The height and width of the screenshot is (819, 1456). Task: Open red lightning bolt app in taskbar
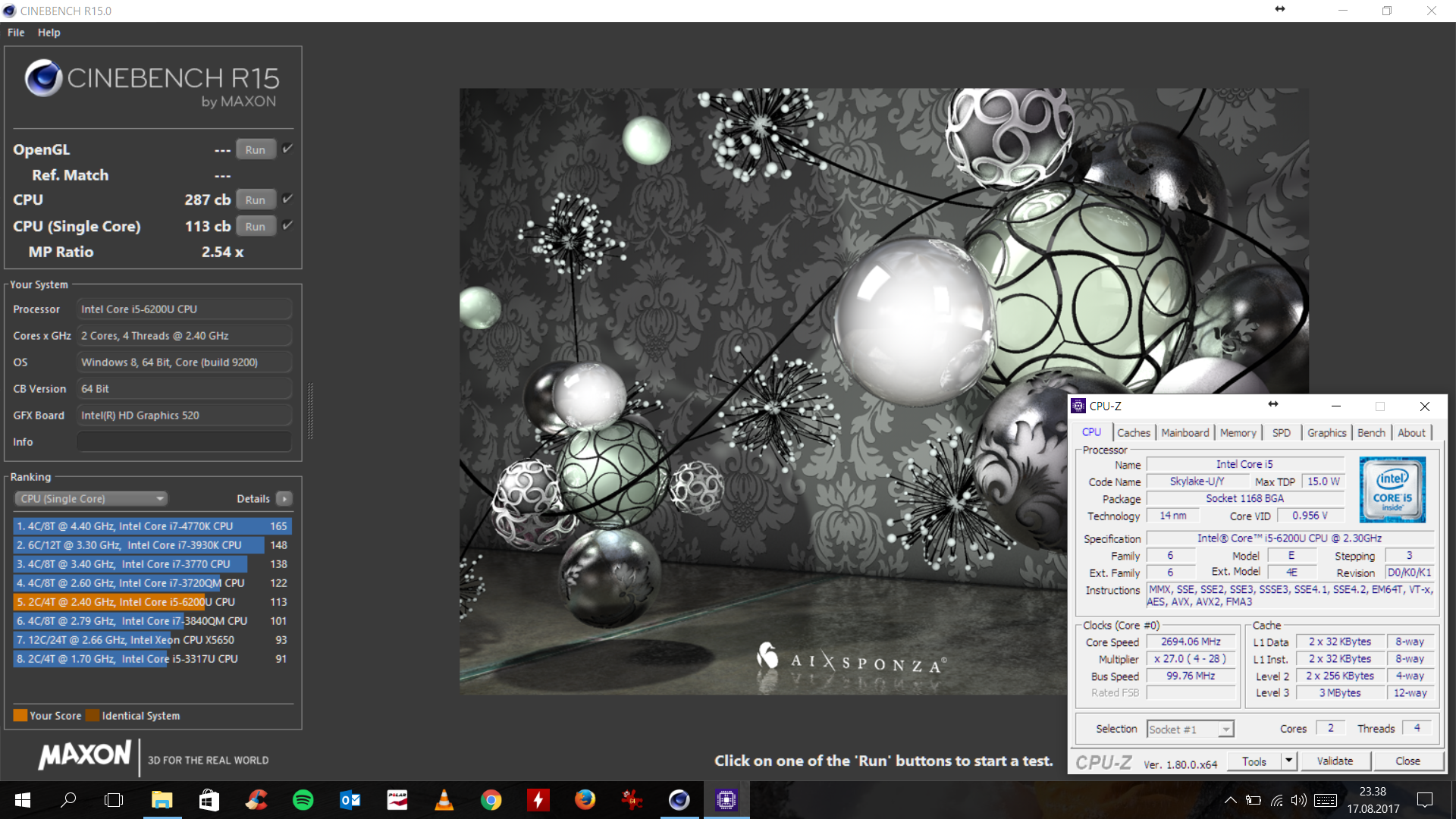point(538,799)
